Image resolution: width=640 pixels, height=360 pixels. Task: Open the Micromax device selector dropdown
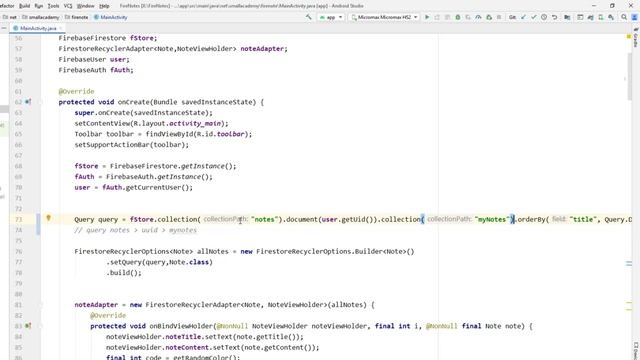click(x=384, y=17)
